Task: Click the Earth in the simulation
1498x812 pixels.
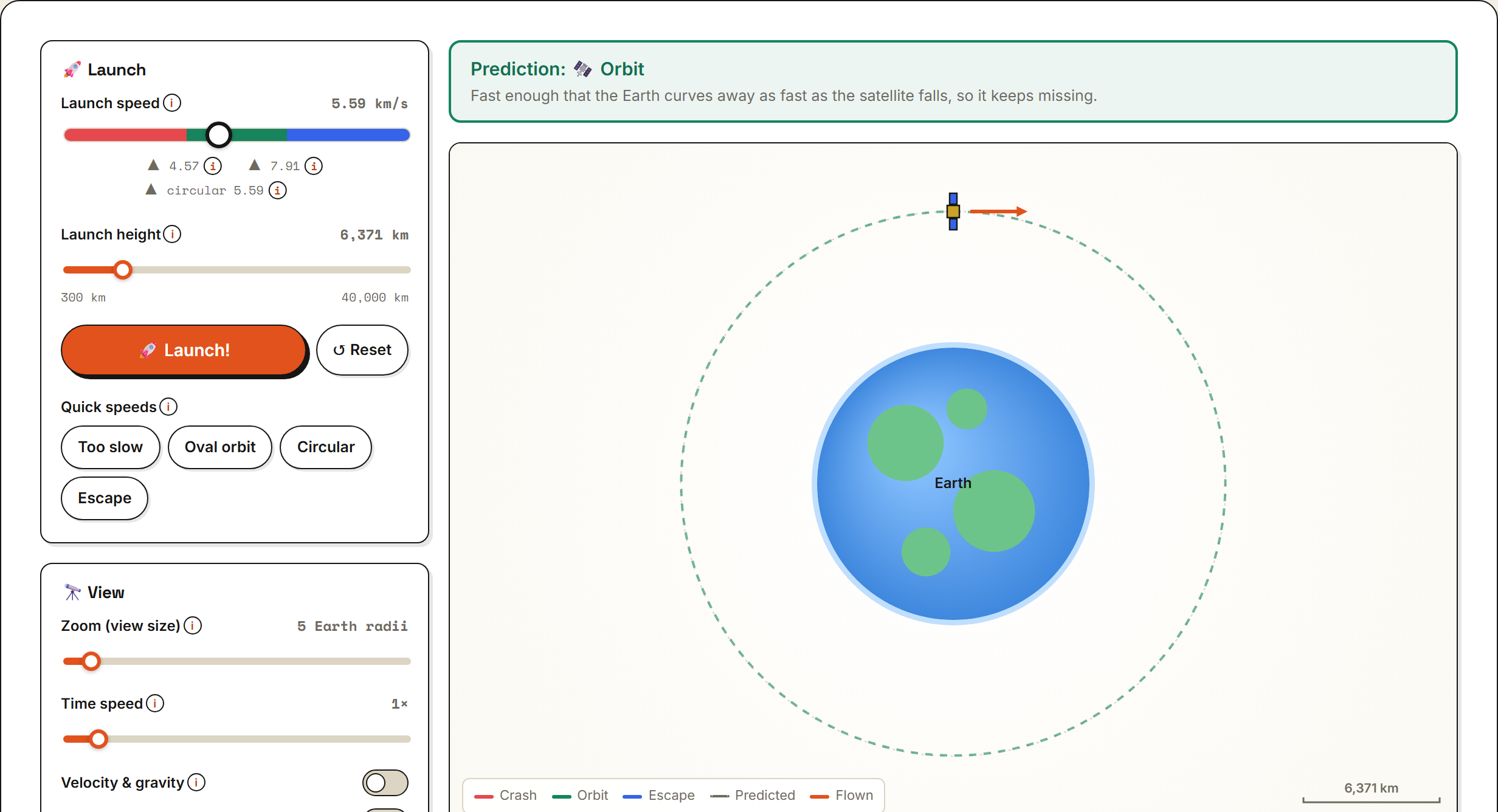Action: 953,484
